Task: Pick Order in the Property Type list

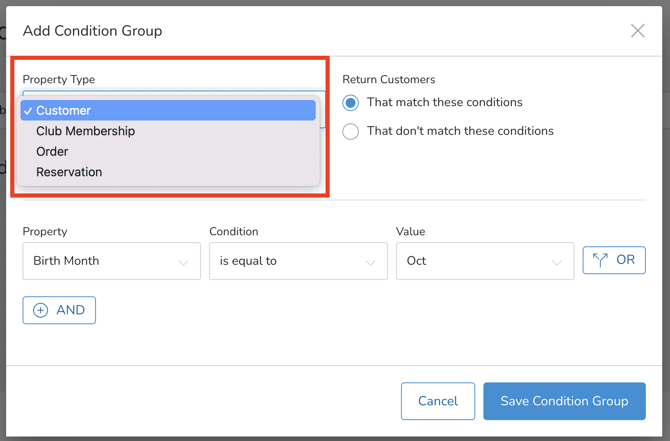Action: (x=52, y=152)
